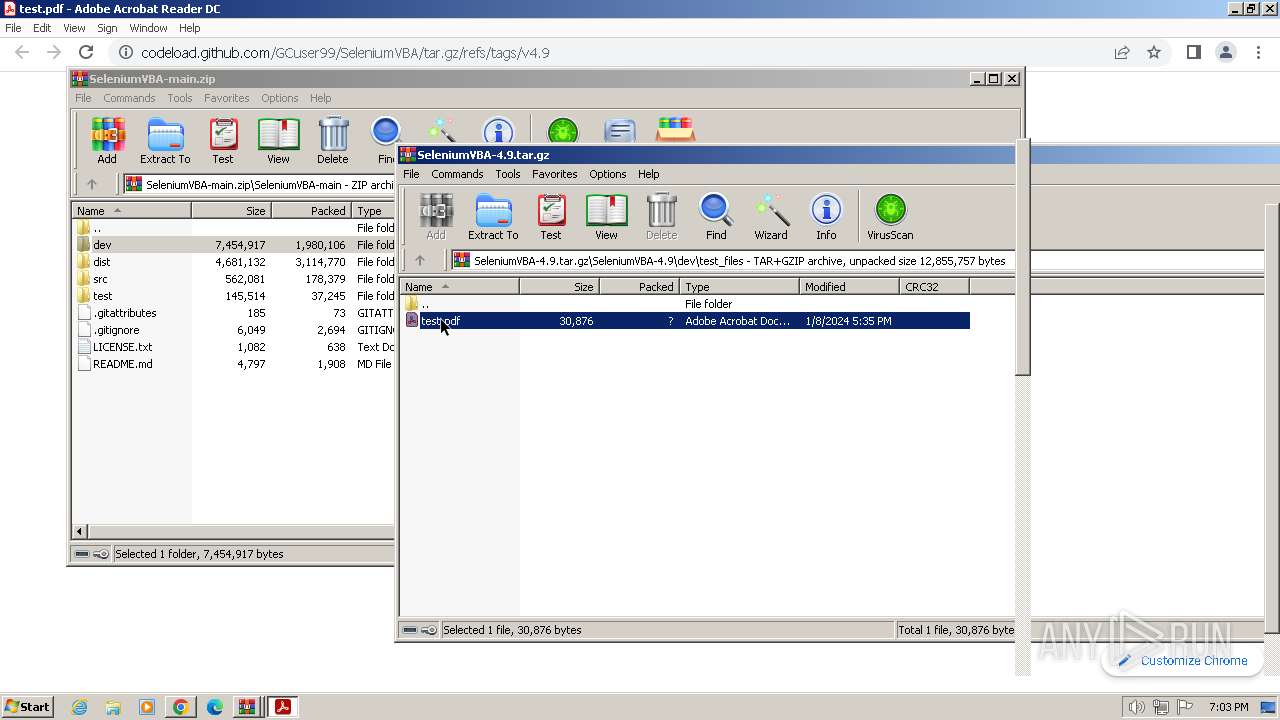
Task: Click Test icon in SeleniumVBA-4.9.tar.gz toolbar
Action: pos(551,217)
